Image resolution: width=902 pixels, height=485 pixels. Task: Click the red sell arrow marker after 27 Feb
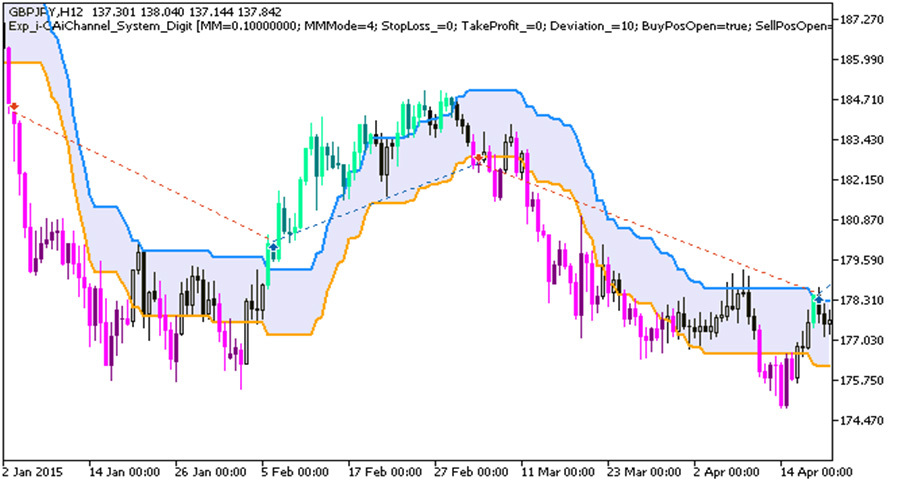point(478,158)
